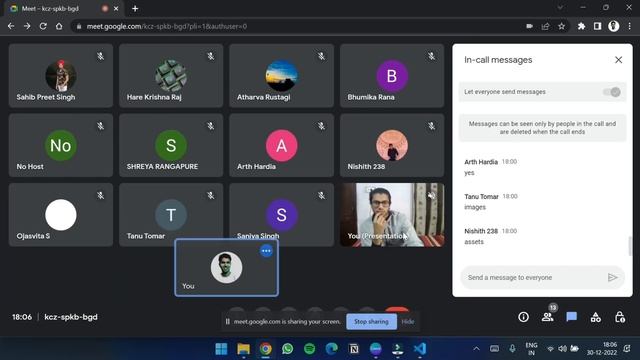Click SHREYA RANGAPURE's S avatar

click(171, 145)
